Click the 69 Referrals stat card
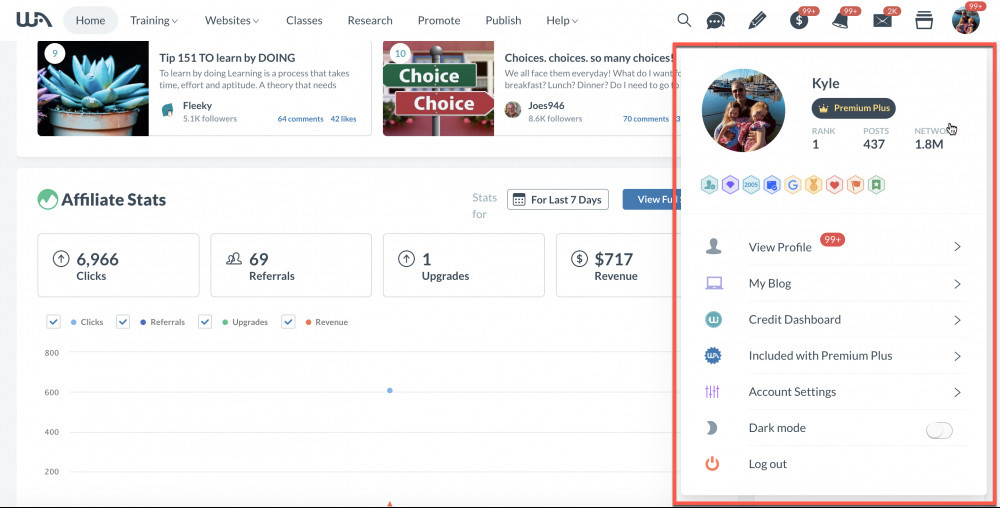 291,265
